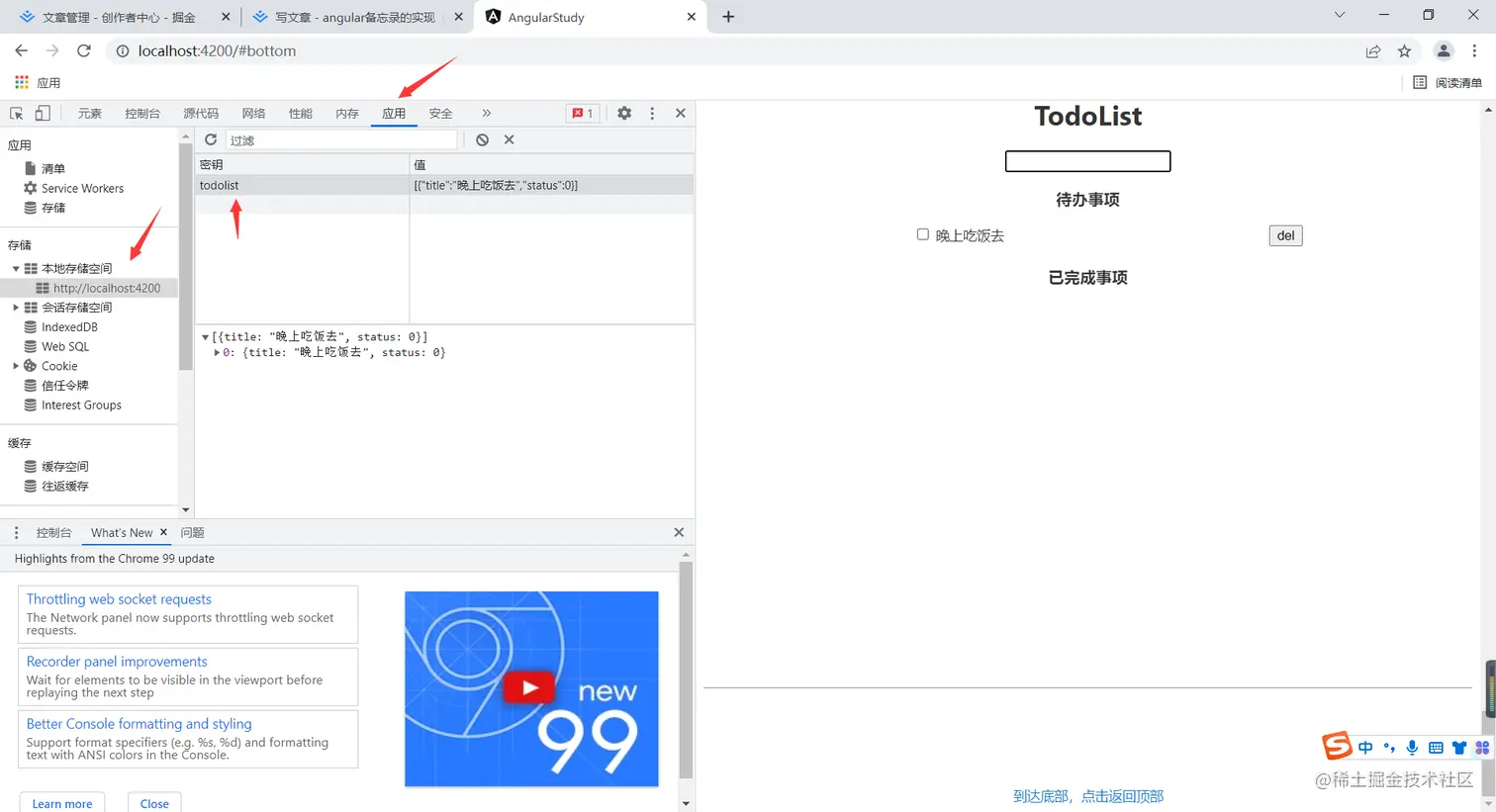Go forward in browser history
The width and height of the screenshot is (1496, 812).
pos(52,50)
